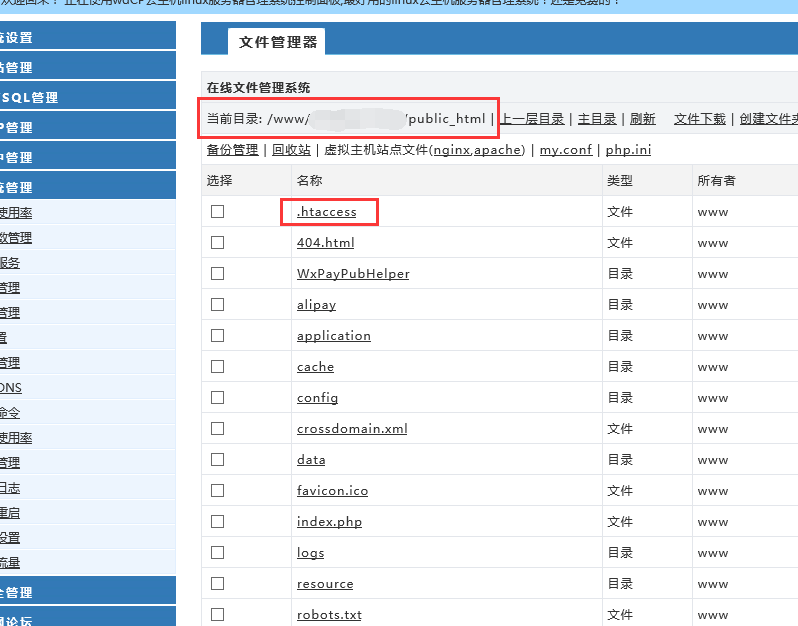Open the nginx site config link
Screen dimensions: 798x626
click(x=451, y=150)
